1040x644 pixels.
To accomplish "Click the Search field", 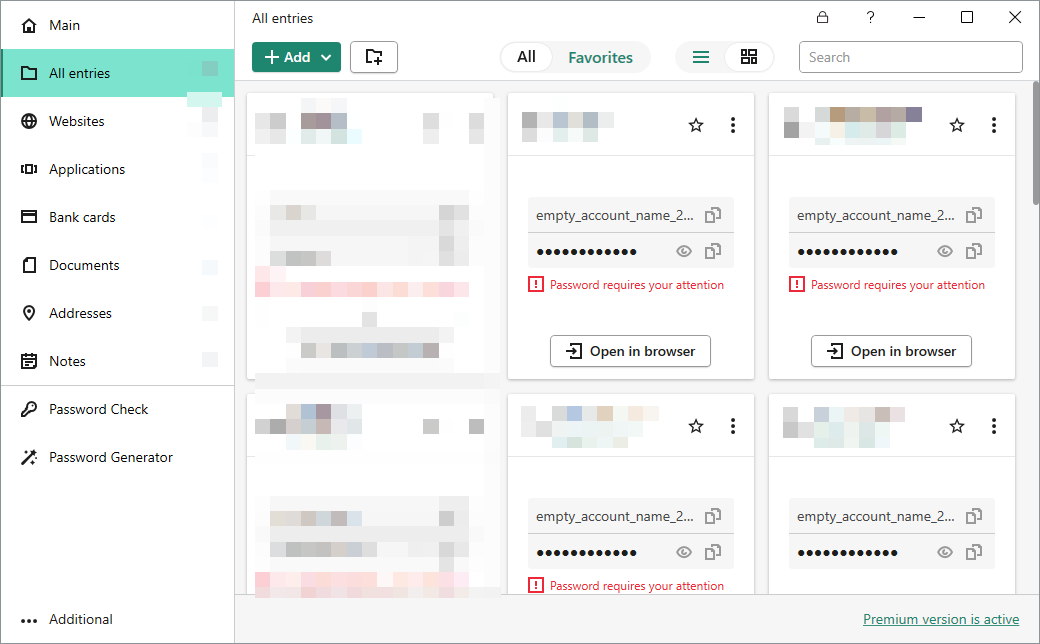I will 911,57.
